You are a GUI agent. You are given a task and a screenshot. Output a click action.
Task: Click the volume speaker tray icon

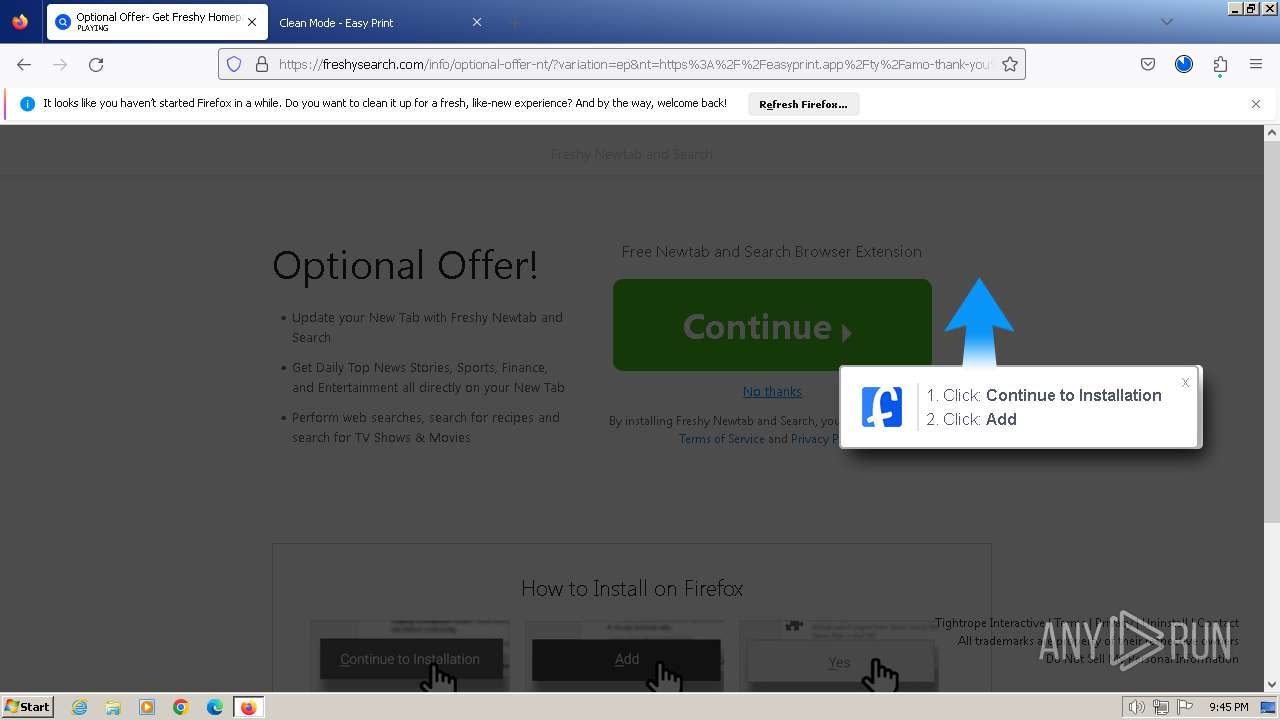(x=1137, y=707)
